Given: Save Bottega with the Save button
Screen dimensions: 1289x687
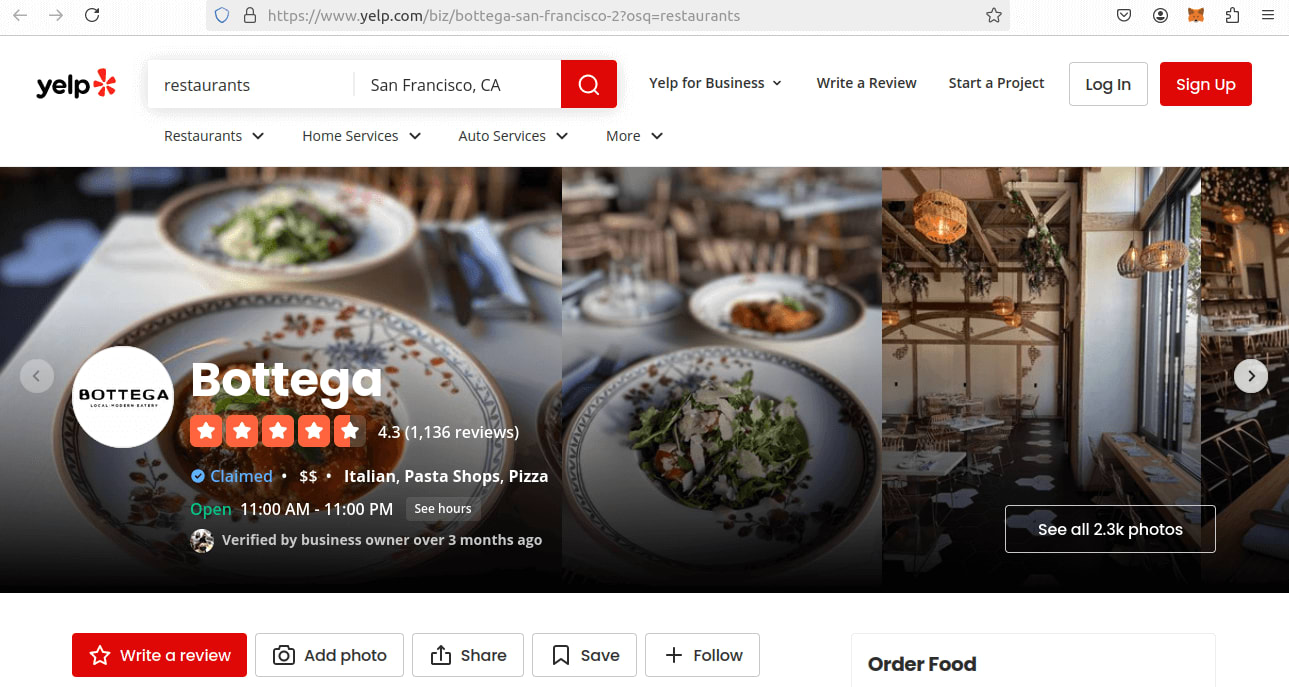Looking at the screenshot, I should tap(586, 655).
